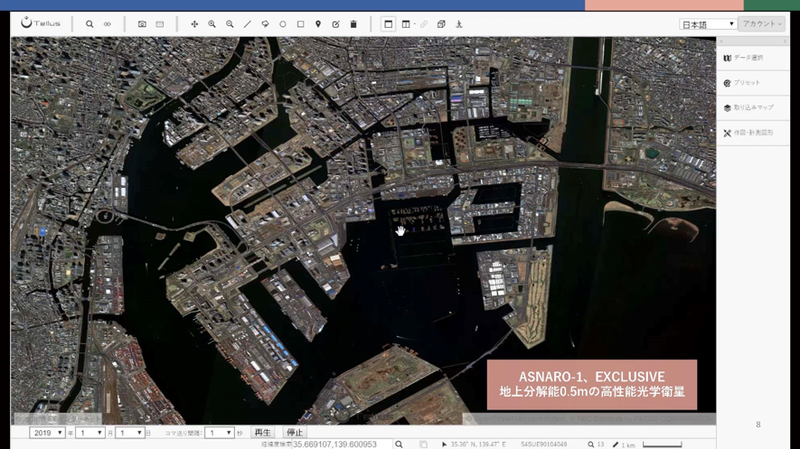Open the search tool in toolbar
800x449 pixels.
89,24
